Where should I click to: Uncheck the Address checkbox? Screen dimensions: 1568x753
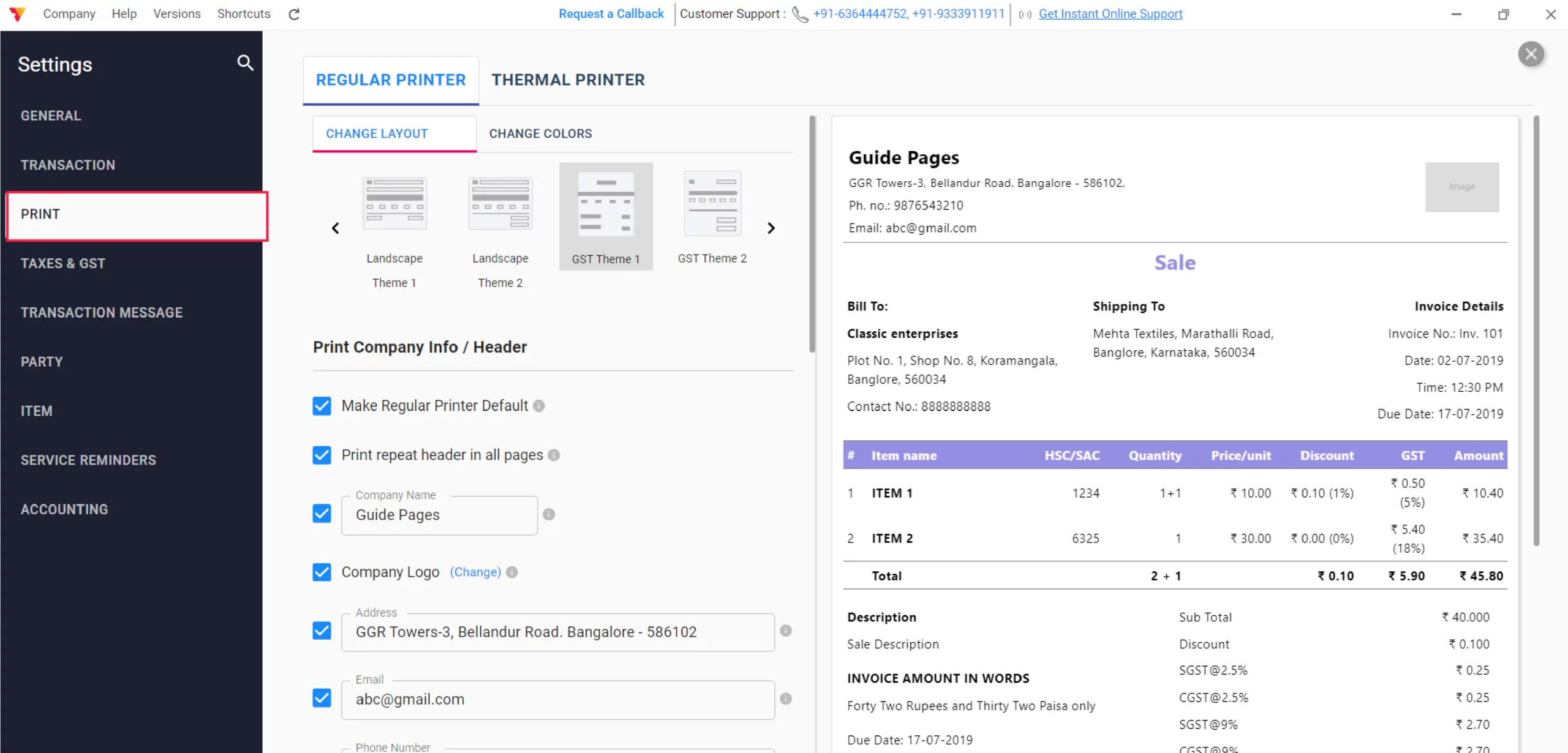pyautogui.click(x=322, y=631)
